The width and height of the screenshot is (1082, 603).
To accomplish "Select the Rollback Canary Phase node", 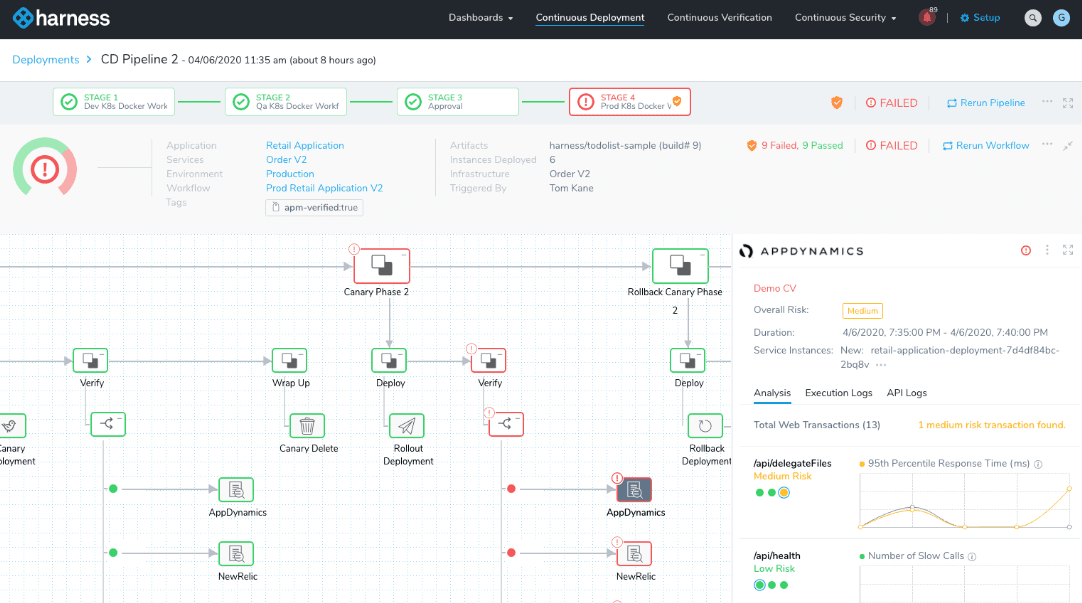I will pos(680,266).
